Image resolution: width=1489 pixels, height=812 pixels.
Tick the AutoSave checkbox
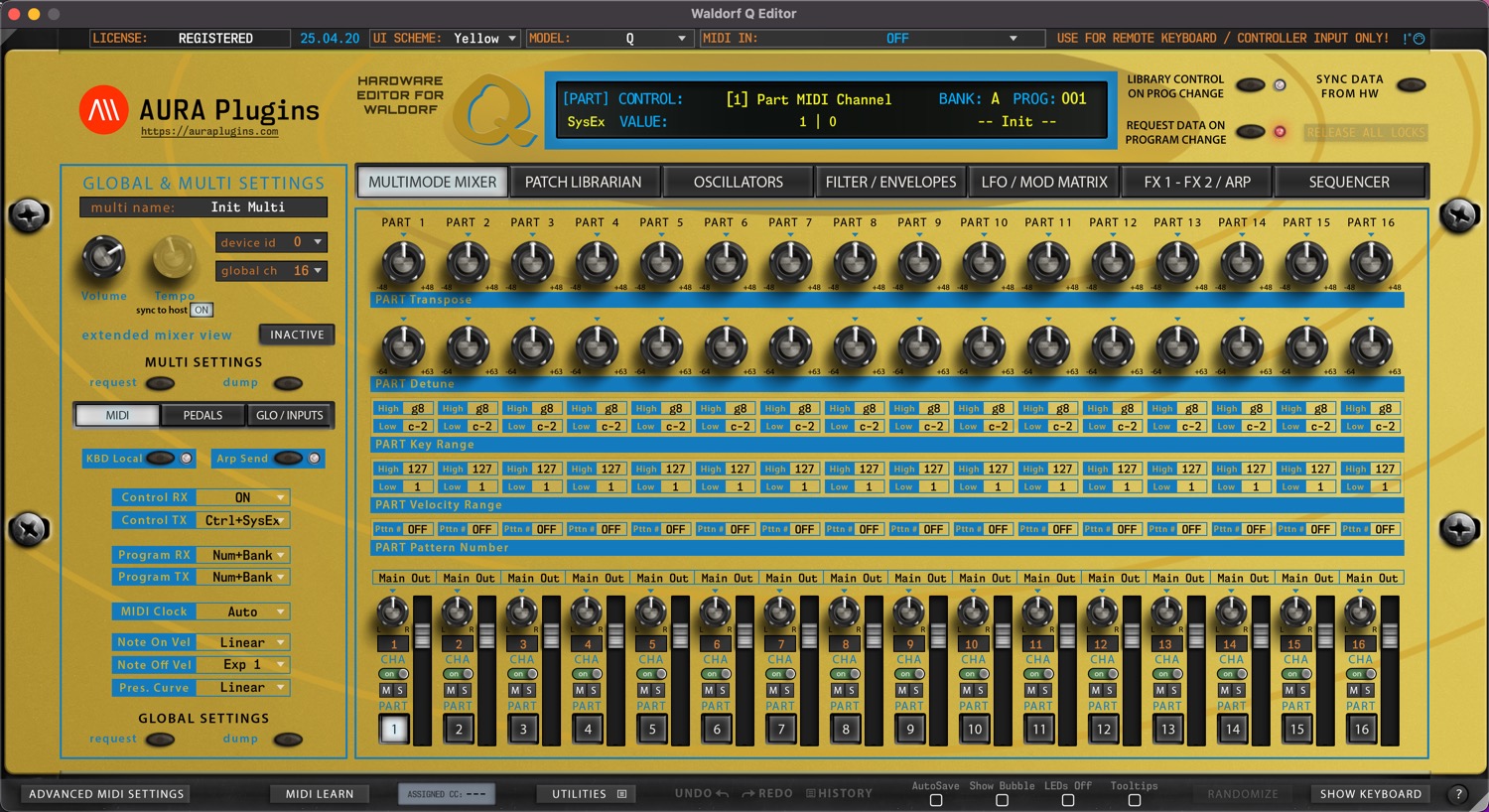pos(936,800)
